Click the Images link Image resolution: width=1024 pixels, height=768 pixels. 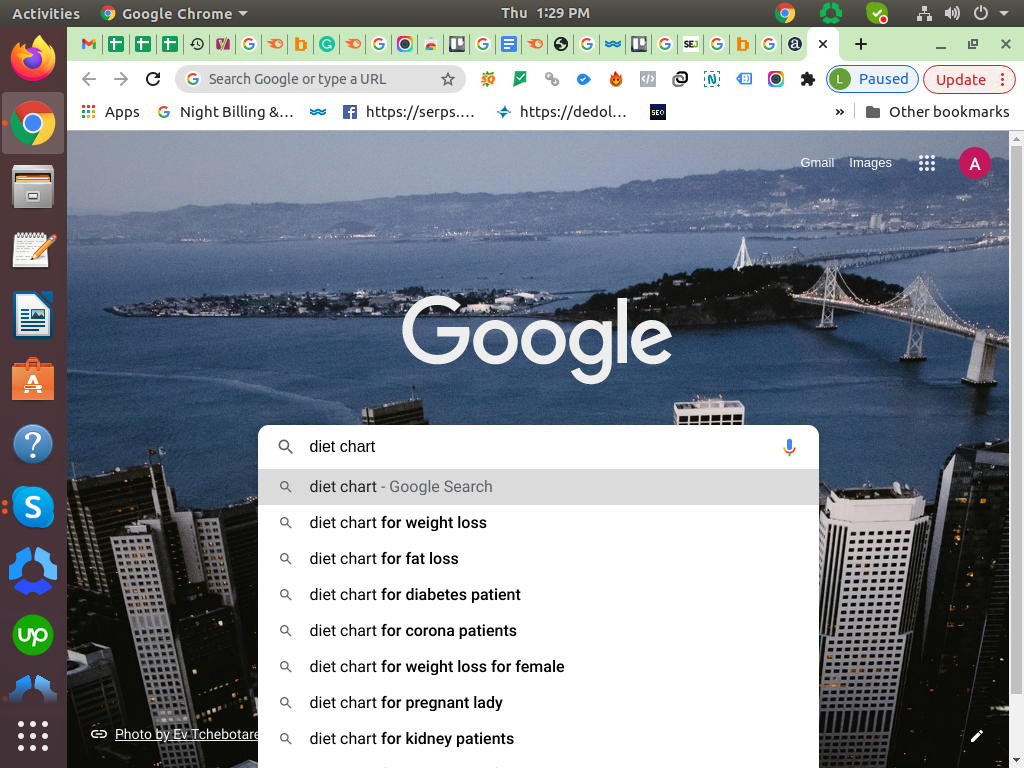pyautogui.click(x=870, y=163)
